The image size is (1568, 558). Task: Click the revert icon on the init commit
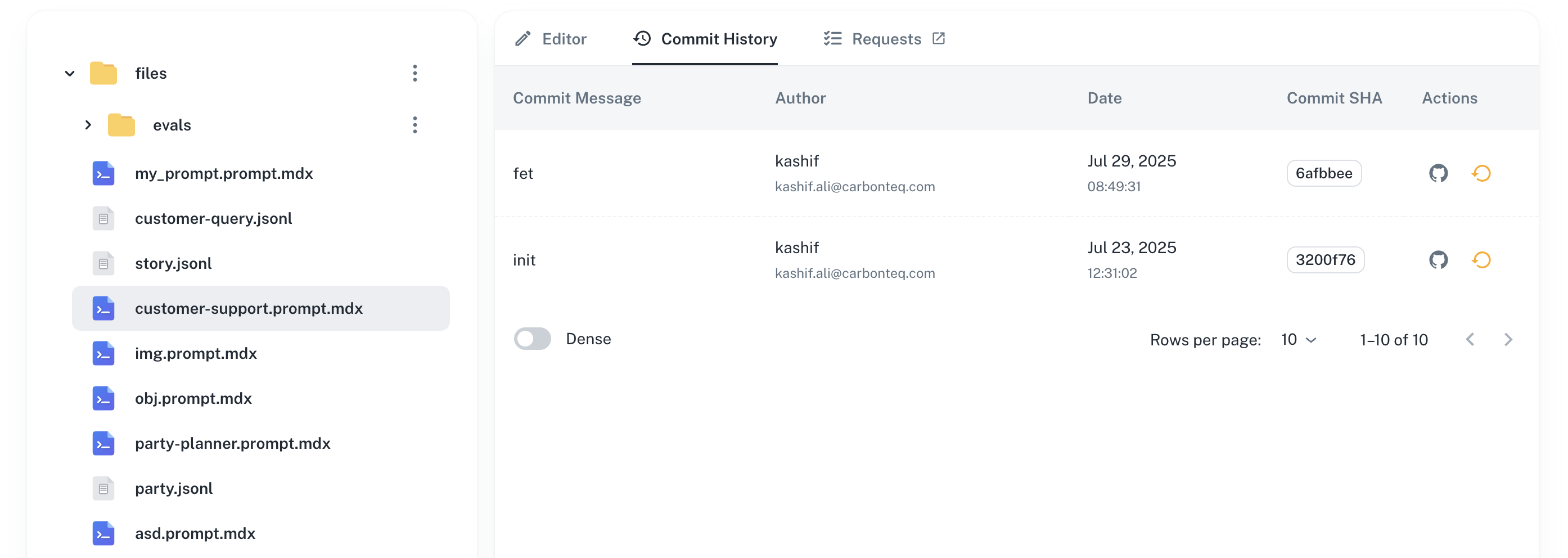click(x=1481, y=260)
